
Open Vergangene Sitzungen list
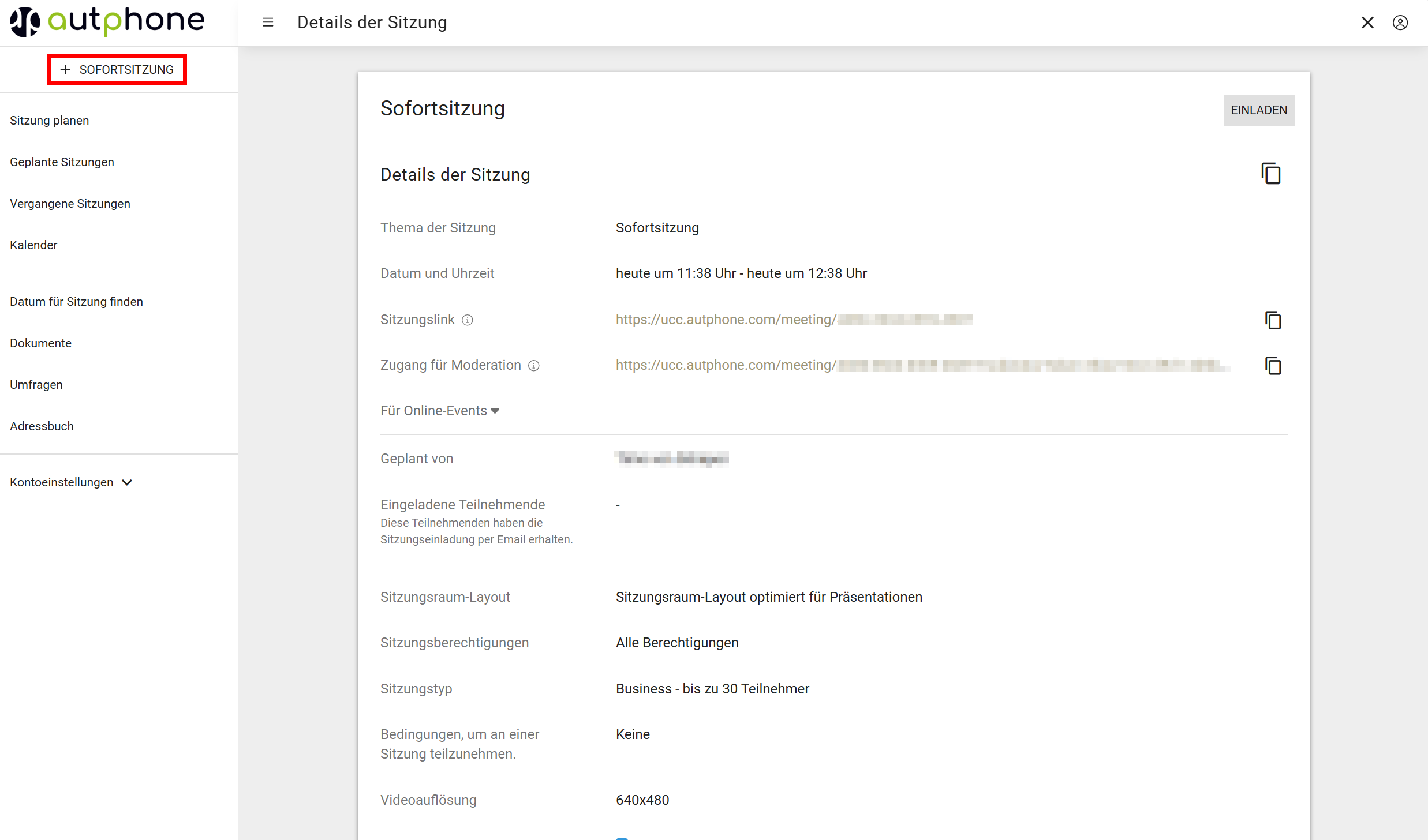(70, 204)
